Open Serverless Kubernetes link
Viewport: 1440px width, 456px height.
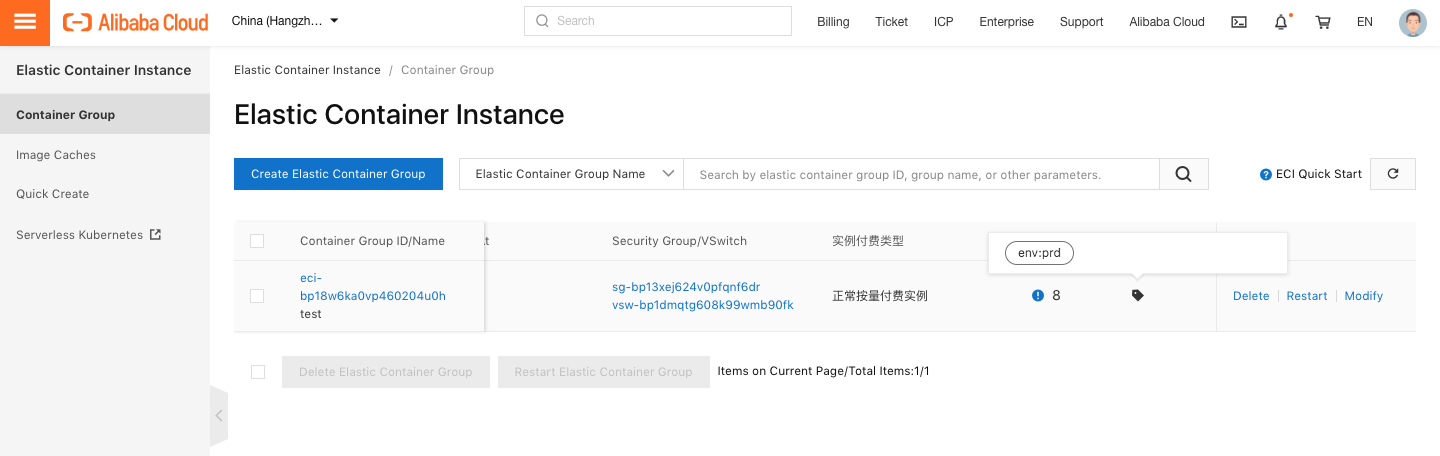pyautogui.click(x=80, y=235)
